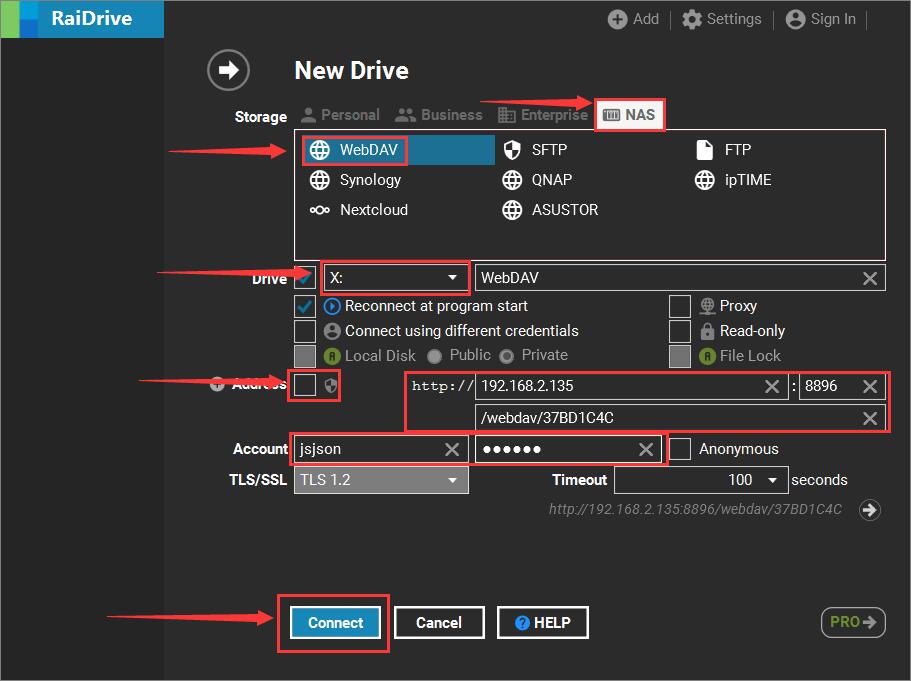Choose QNAP storage option
Screen dimensions: 911x681
[x=537, y=180]
